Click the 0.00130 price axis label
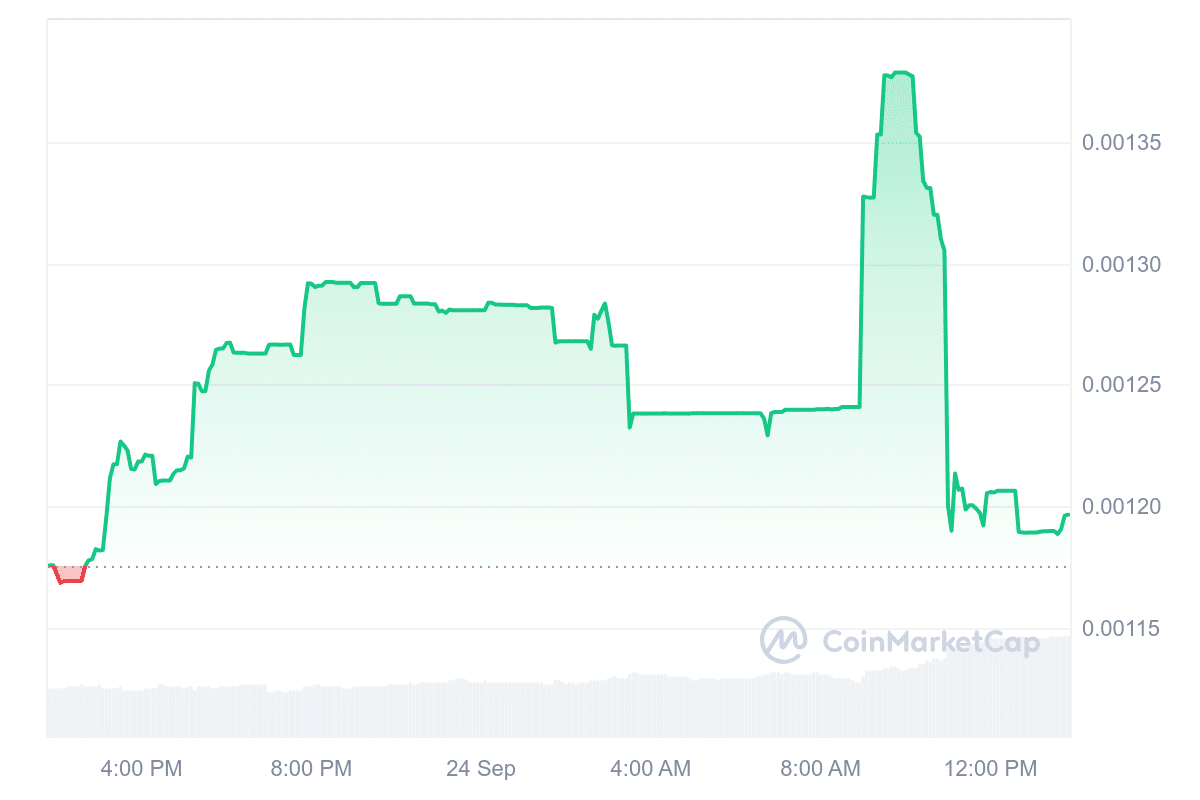The image size is (1200, 800). (x=1121, y=265)
